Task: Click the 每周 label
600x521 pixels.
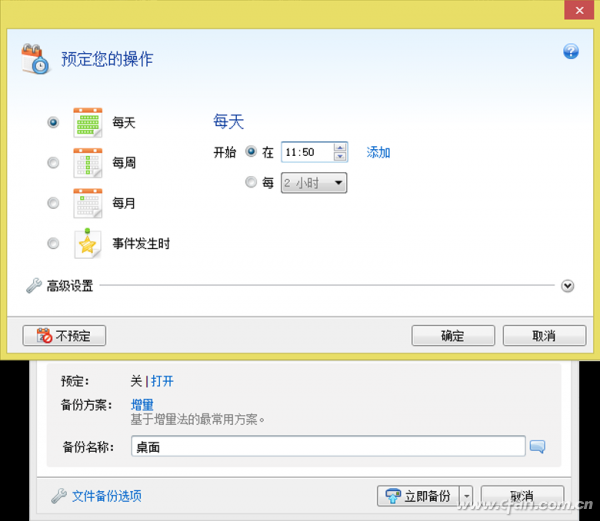Action: [x=124, y=163]
